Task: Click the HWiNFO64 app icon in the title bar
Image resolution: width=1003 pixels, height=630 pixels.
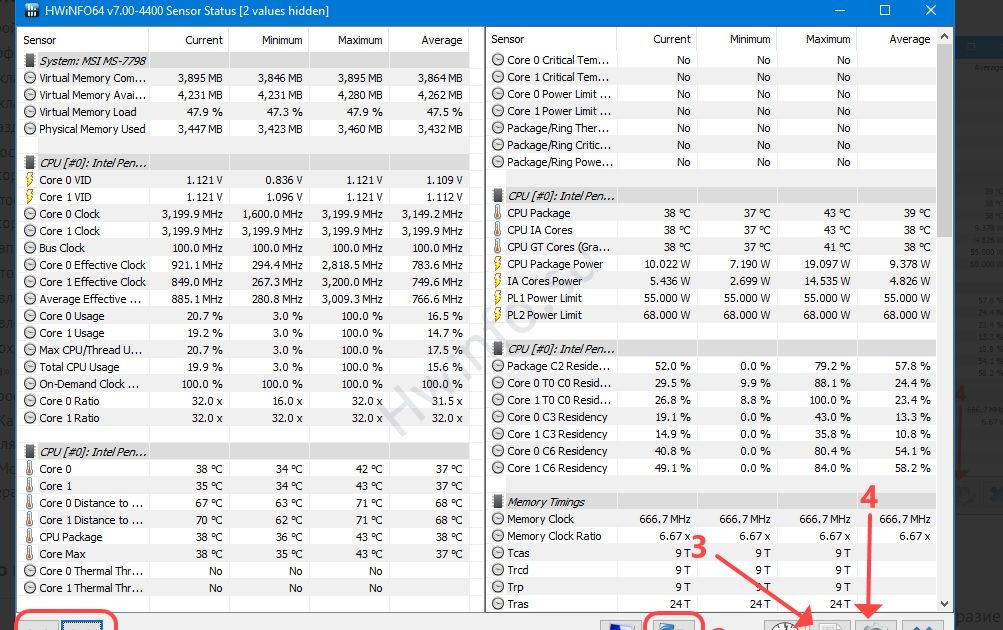Action: point(31,10)
